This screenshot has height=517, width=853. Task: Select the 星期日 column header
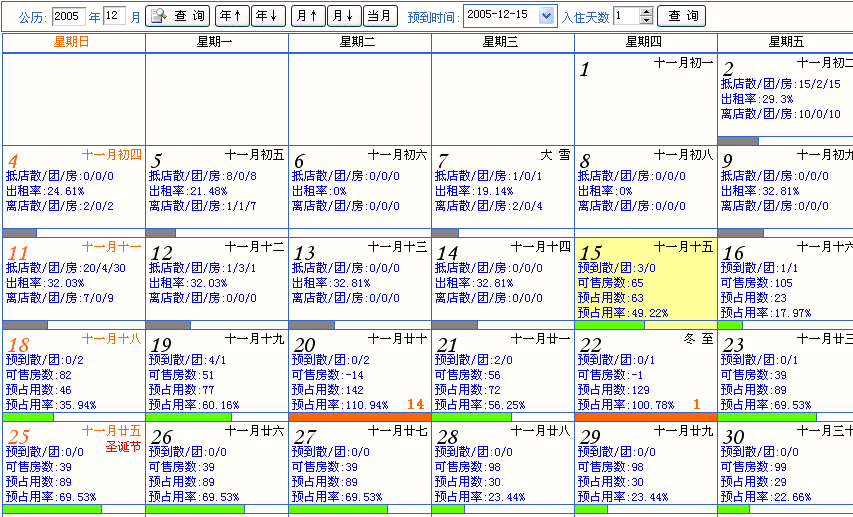(71, 42)
